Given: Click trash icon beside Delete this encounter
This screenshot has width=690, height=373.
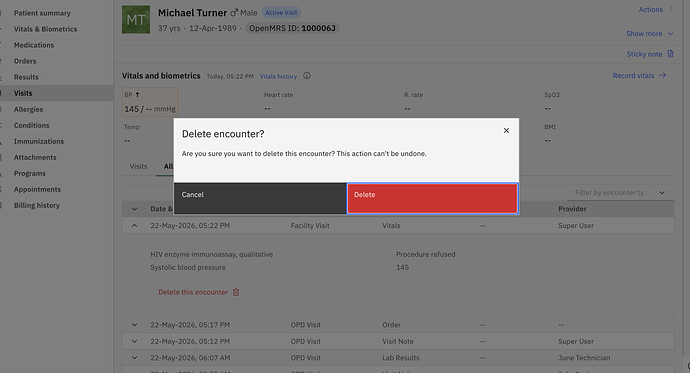Looking at the screenshot, I should (x=236, y=292).
